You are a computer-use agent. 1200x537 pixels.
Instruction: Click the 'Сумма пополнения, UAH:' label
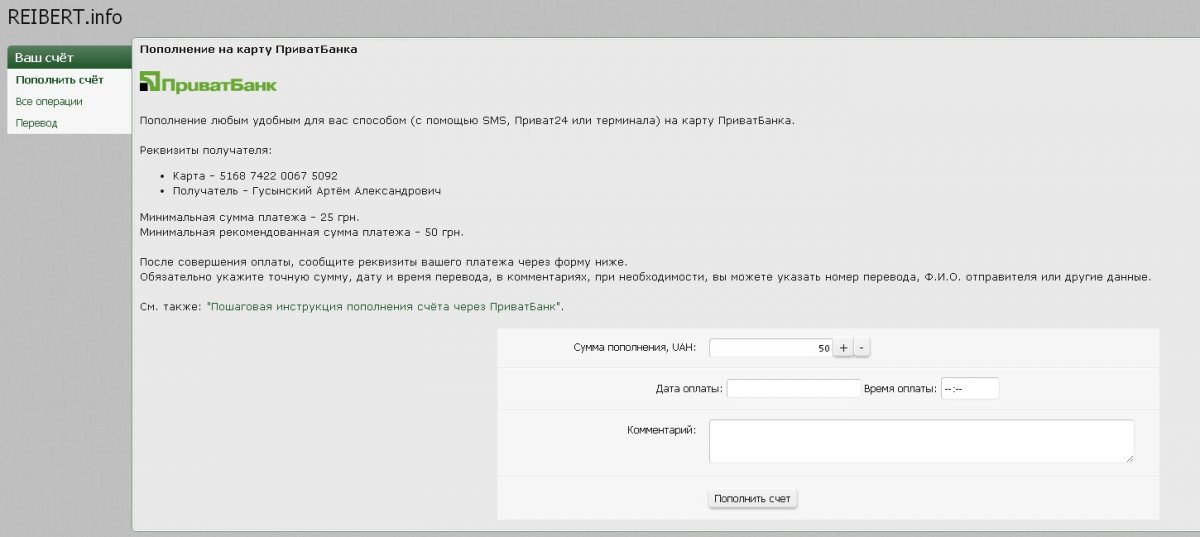tap(635, 347)
